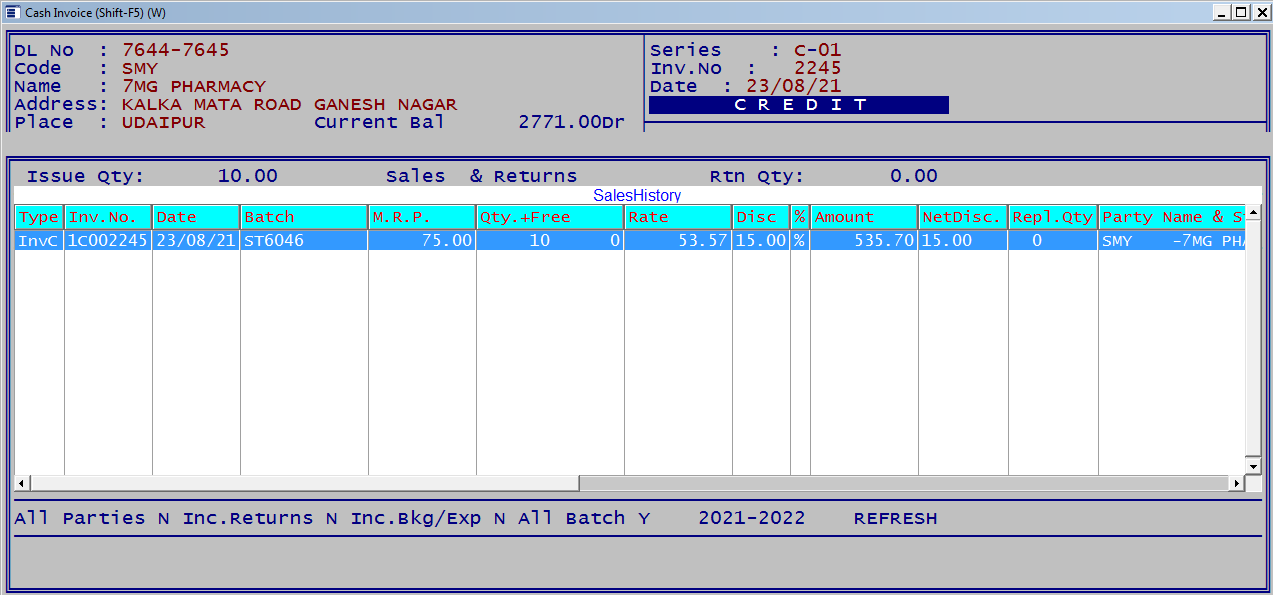1273x595 pixels.
Task: Click the Cash Invoice window title icon
Action: (x=11, y=12)
